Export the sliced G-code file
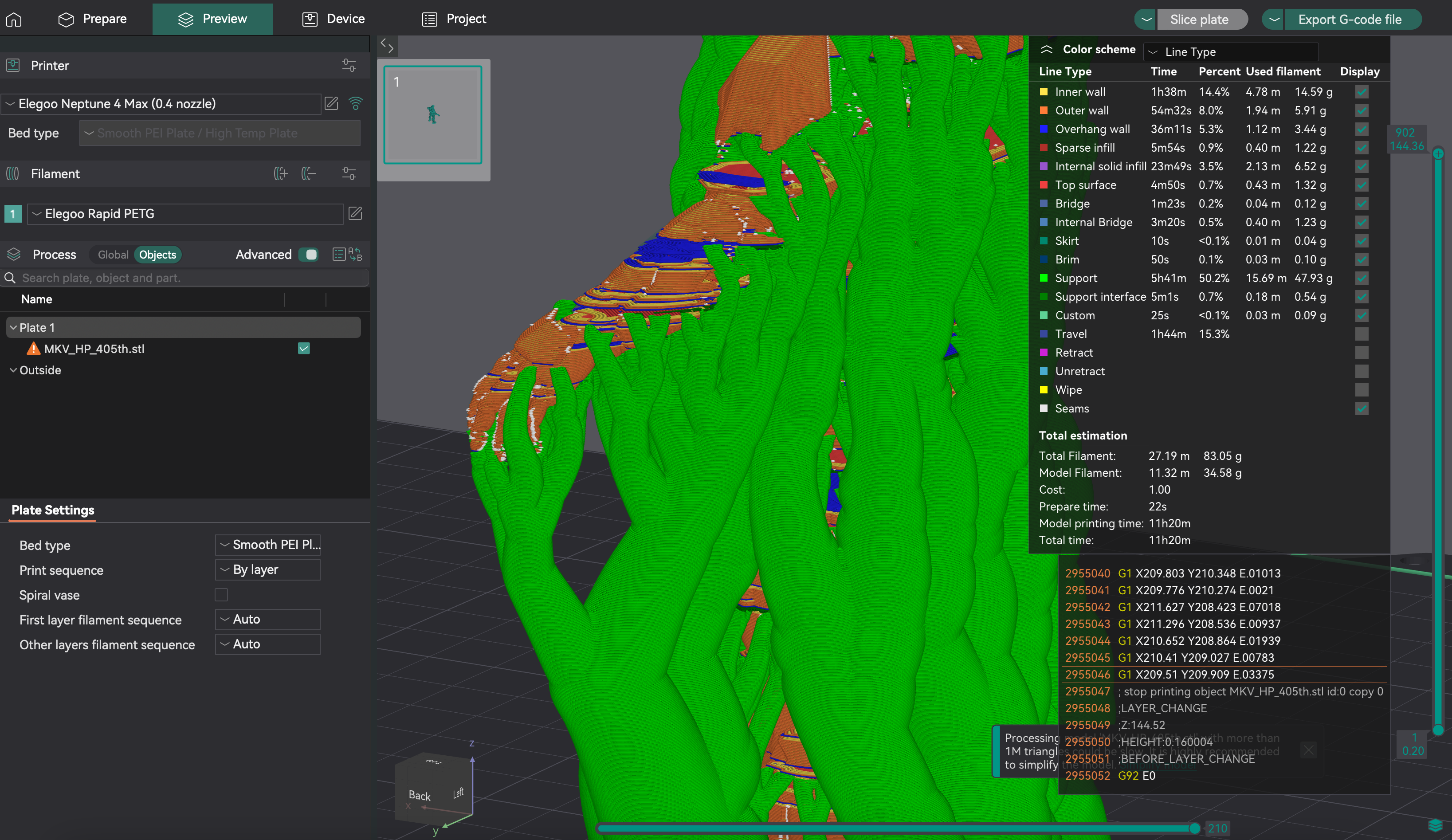The width and height of the screenshot is (1452, 840). [1349, 18]
